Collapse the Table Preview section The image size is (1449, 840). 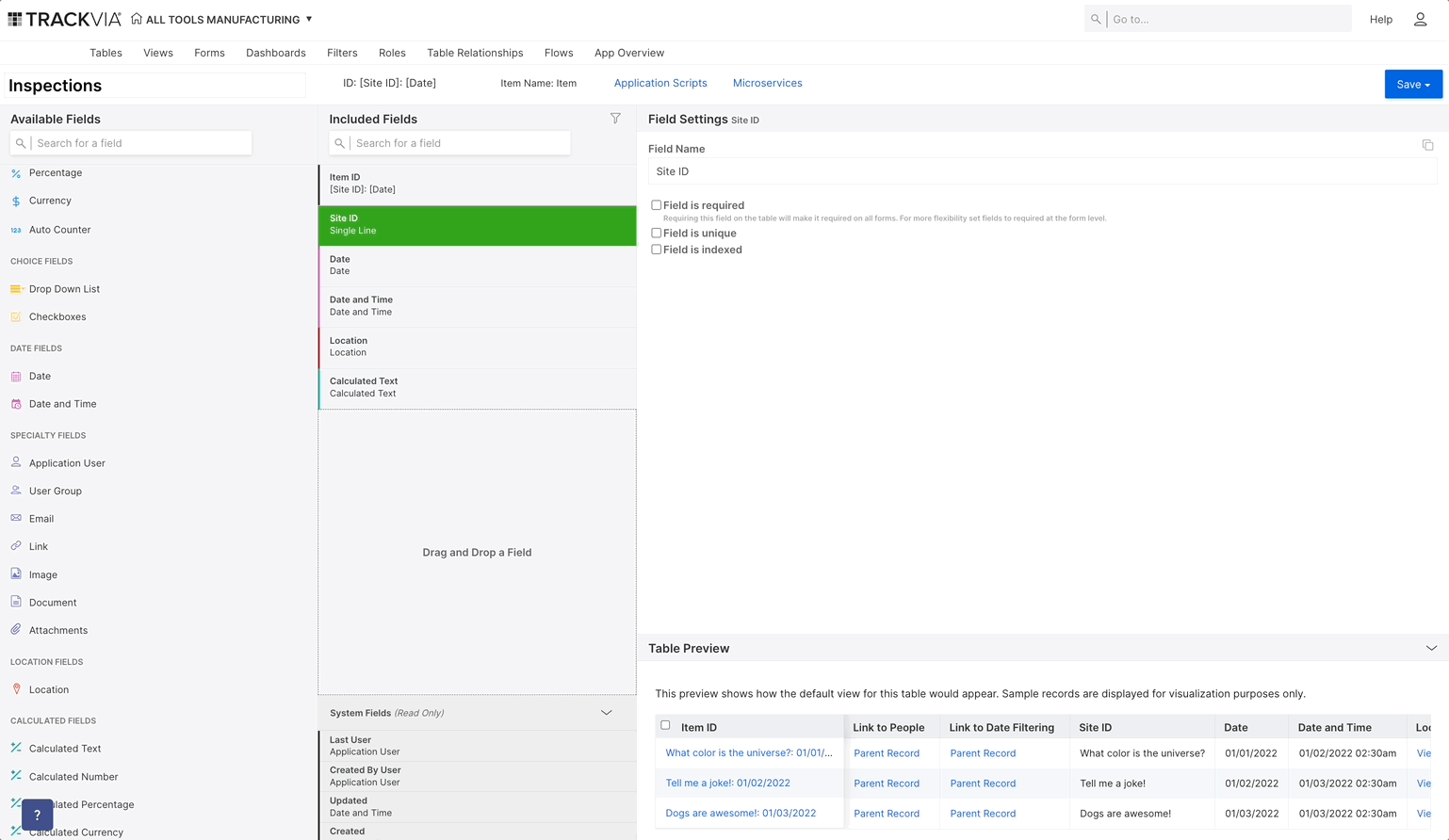coord(1431,648)
